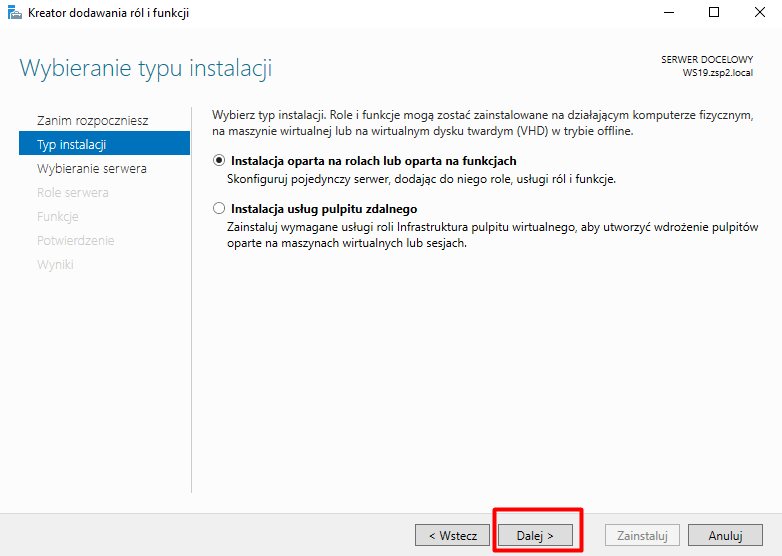Open the Wybieranie serwera step

[x=92, y=168]
